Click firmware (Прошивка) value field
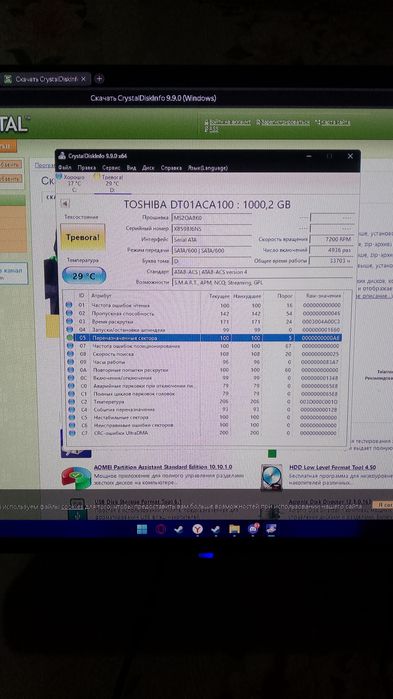393x699 pixels. pos(212,217)
